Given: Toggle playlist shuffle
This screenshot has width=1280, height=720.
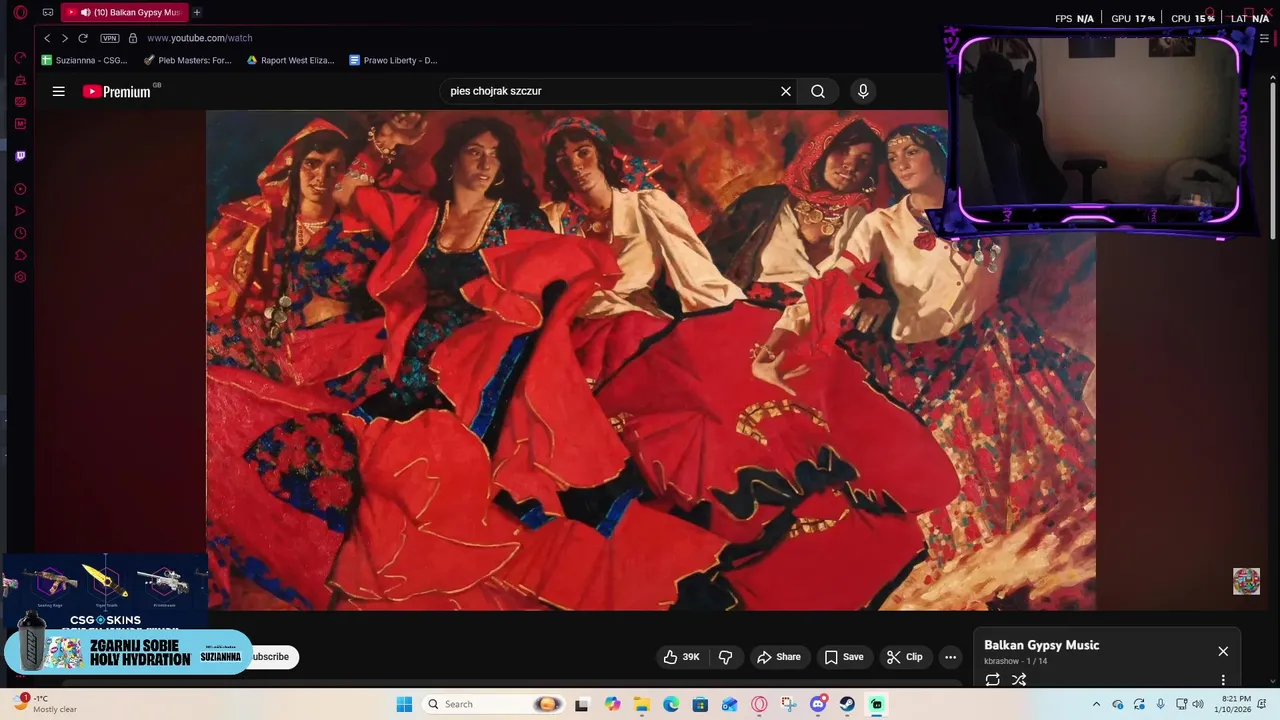Looking at the screenshot, I should 1019,680.
